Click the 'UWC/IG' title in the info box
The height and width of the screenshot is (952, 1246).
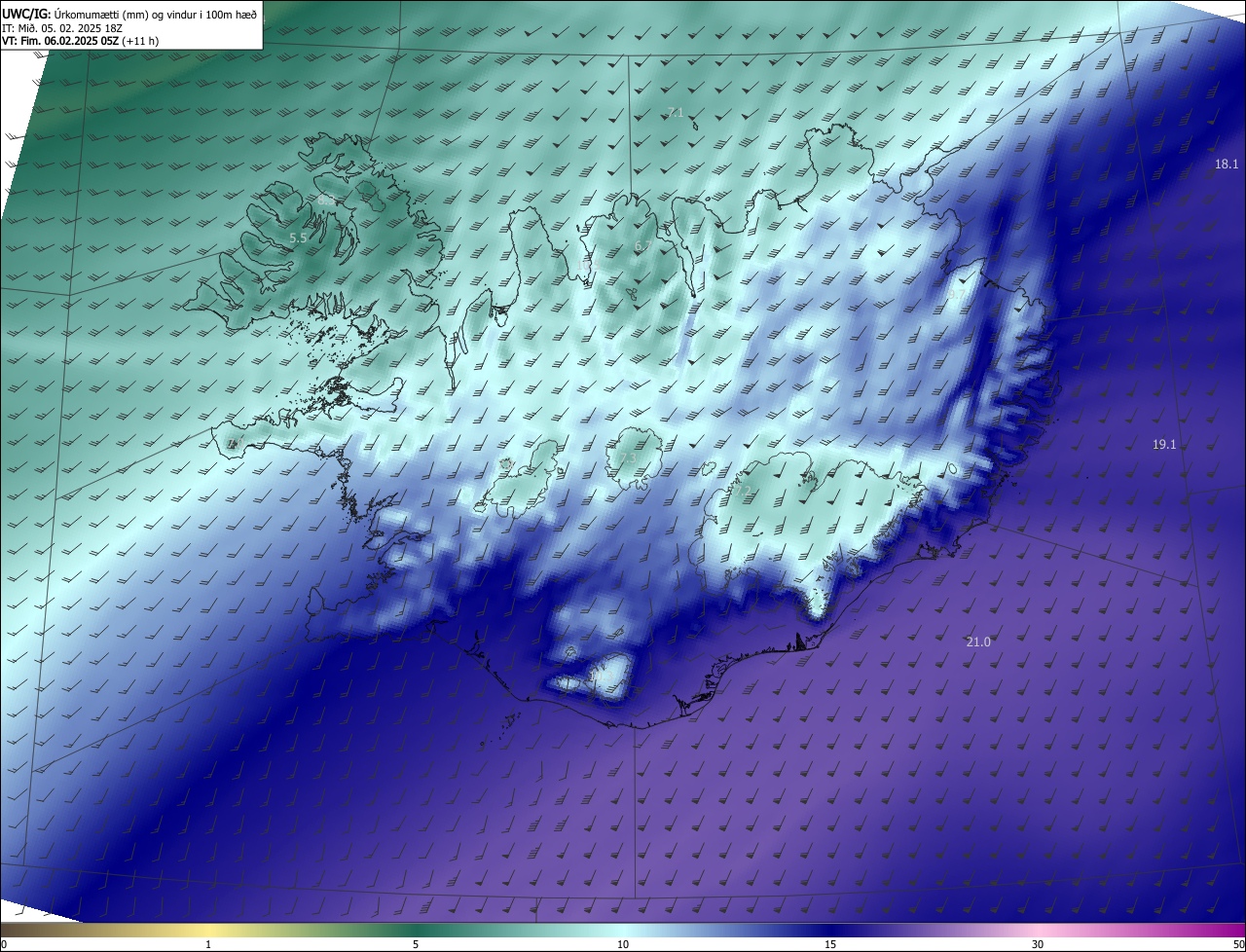[25, 13]
